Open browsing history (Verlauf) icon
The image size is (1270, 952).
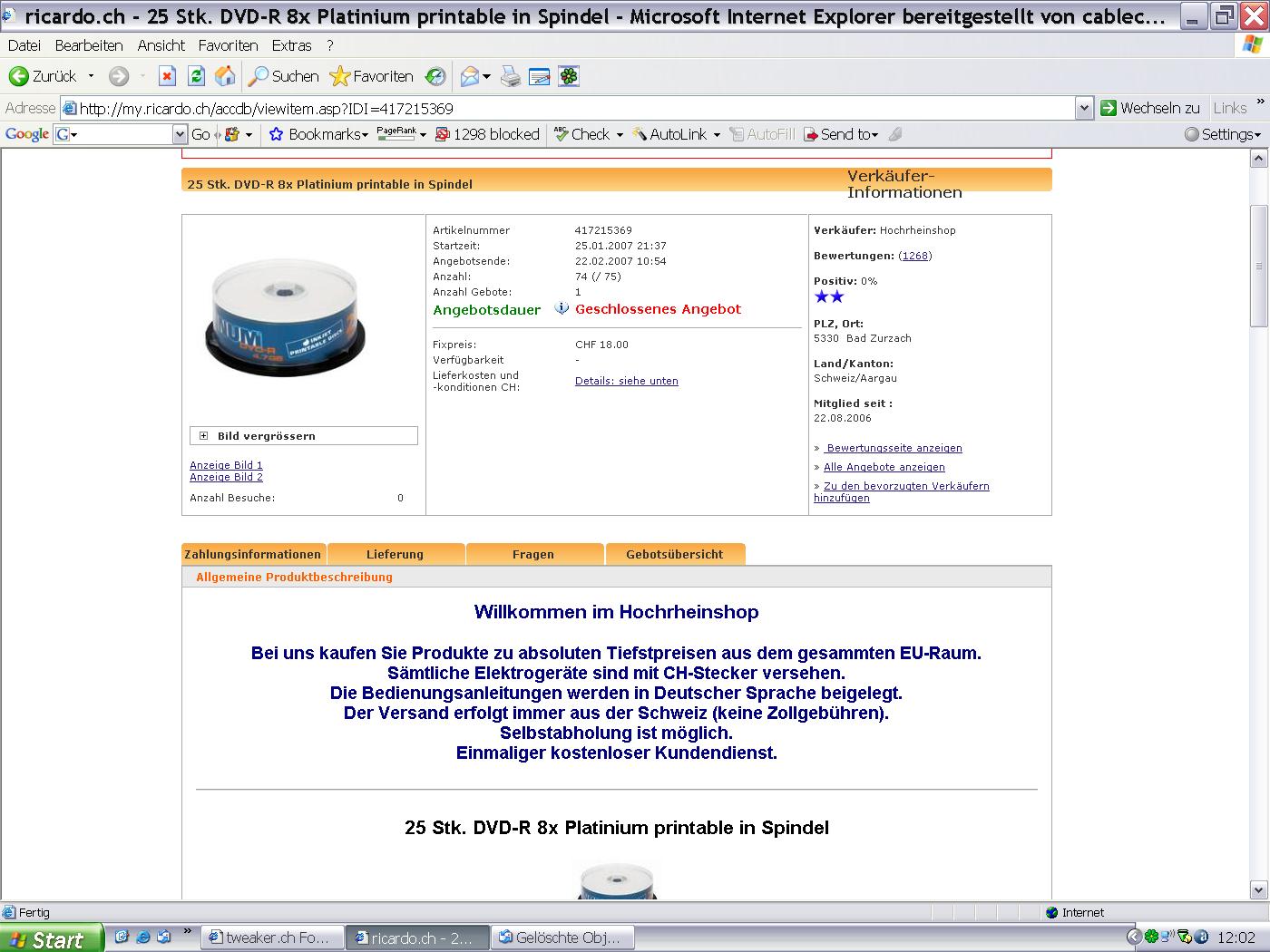436,77
